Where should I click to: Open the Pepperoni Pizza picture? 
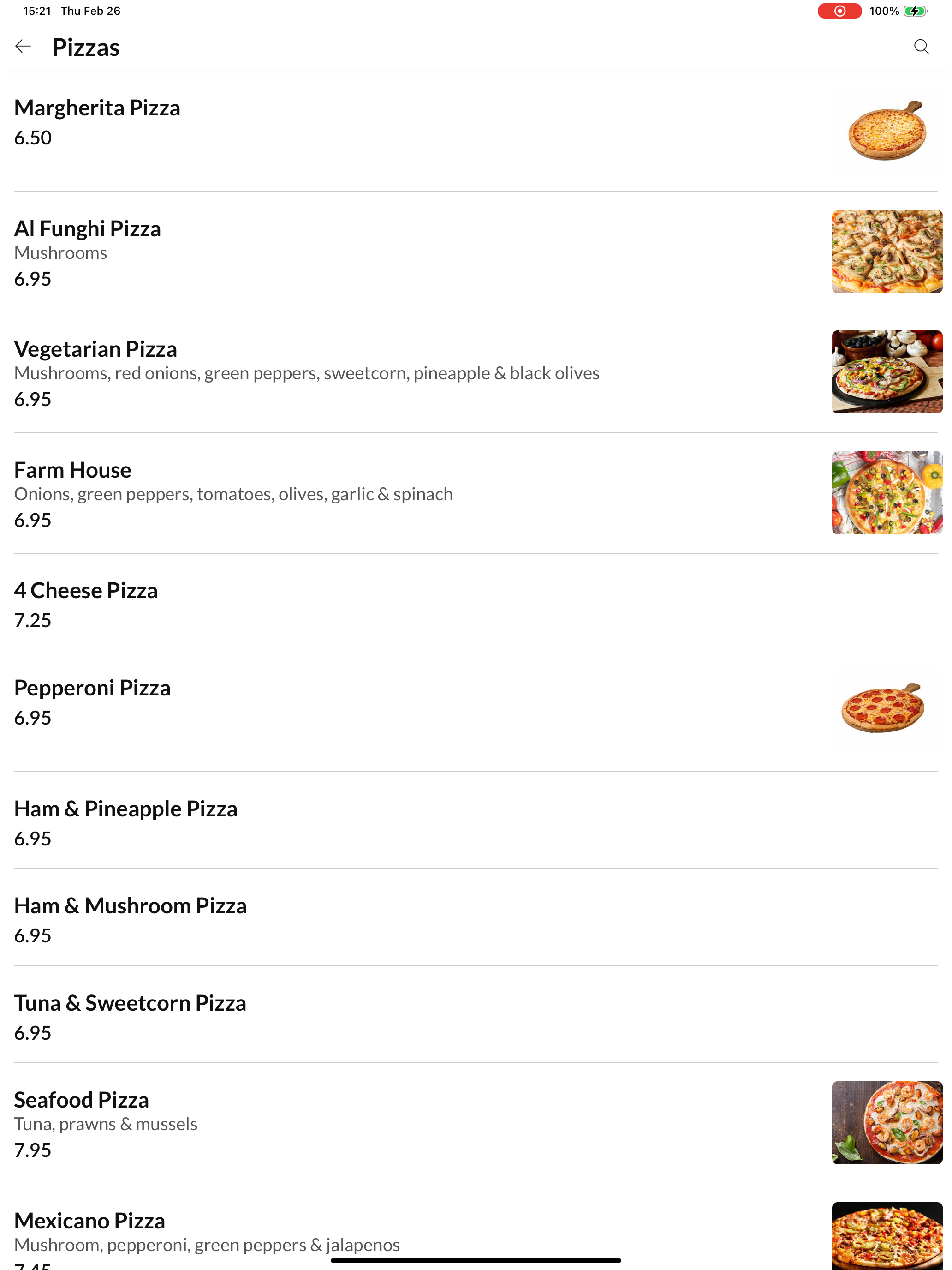pos(887,710)
